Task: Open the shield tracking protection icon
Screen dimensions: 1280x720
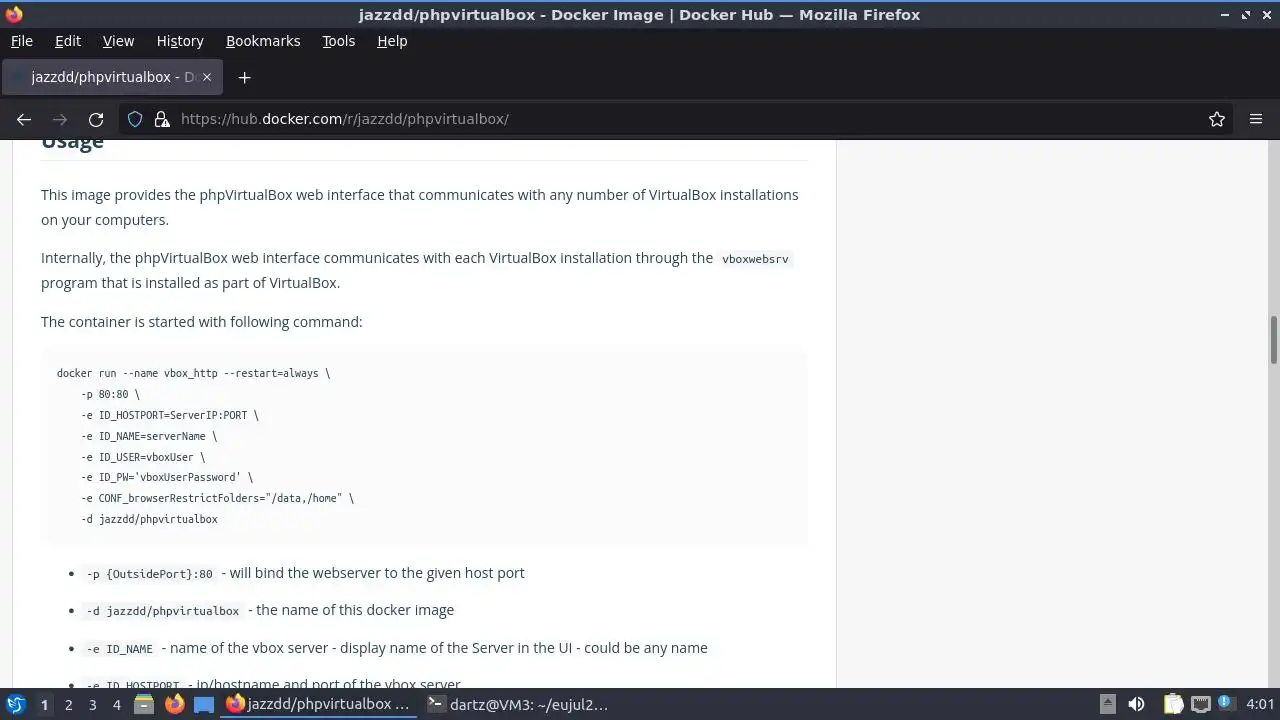Action: click(135, 119)
